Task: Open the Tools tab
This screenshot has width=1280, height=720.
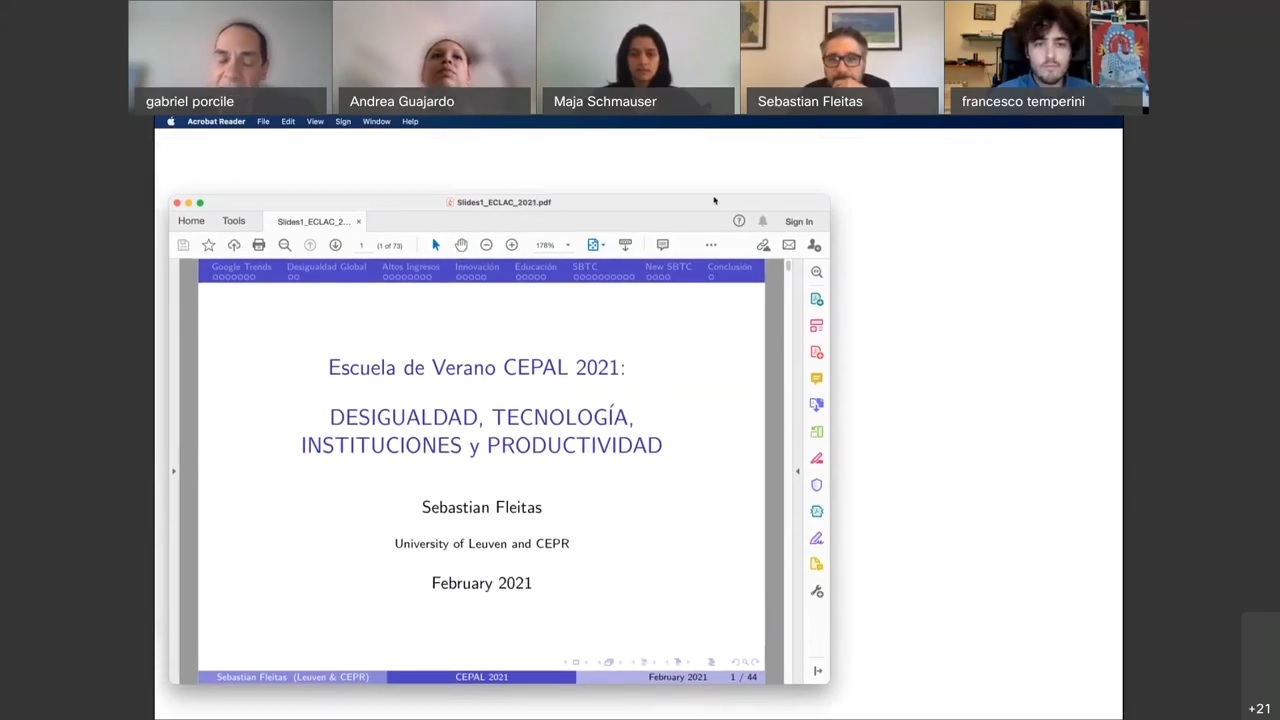Action: (x=234, y=221)
